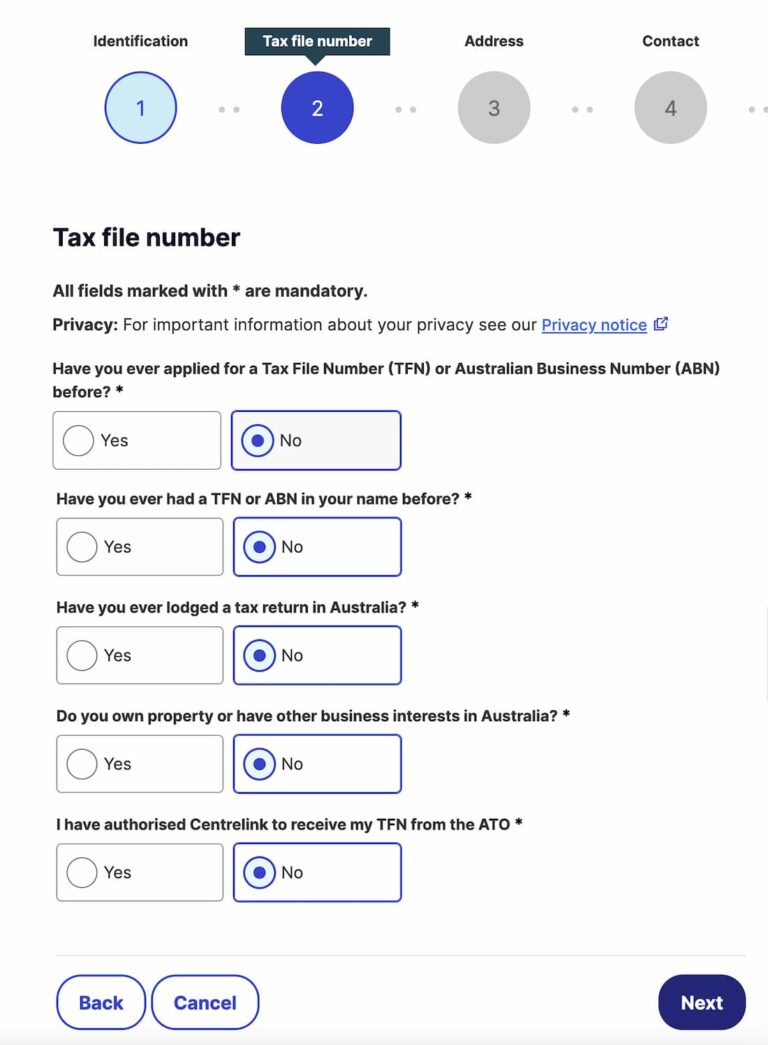This screenshot has width=768, height=1045.
Task: Jump to step 4 Contact circle
Action: tap(671, 108)
